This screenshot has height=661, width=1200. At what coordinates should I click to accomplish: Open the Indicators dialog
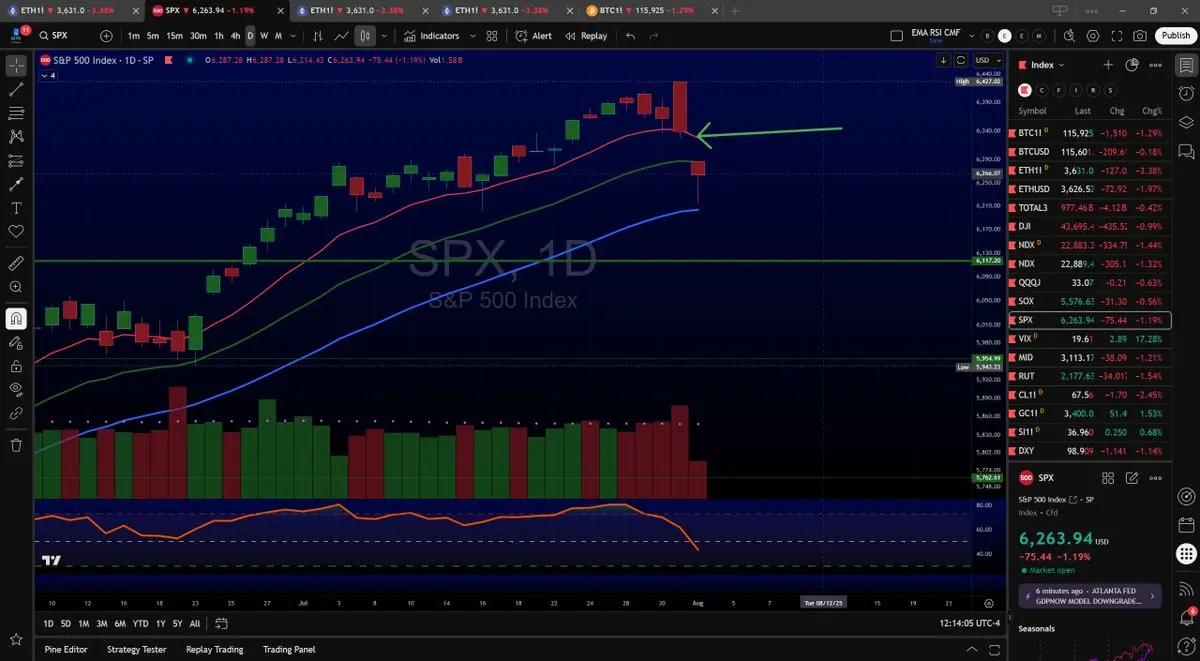click(x=432, y=36)
